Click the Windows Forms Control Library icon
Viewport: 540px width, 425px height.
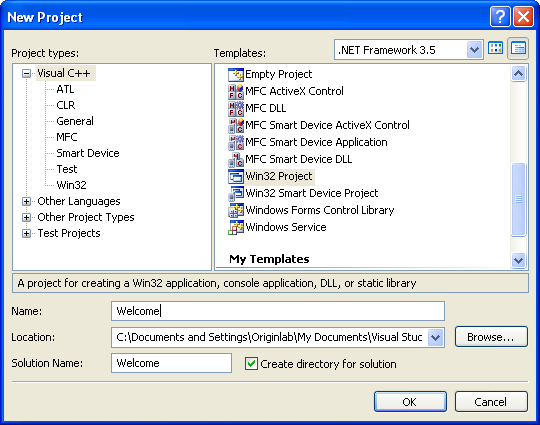pyautogui.click(x=236, y=210)
